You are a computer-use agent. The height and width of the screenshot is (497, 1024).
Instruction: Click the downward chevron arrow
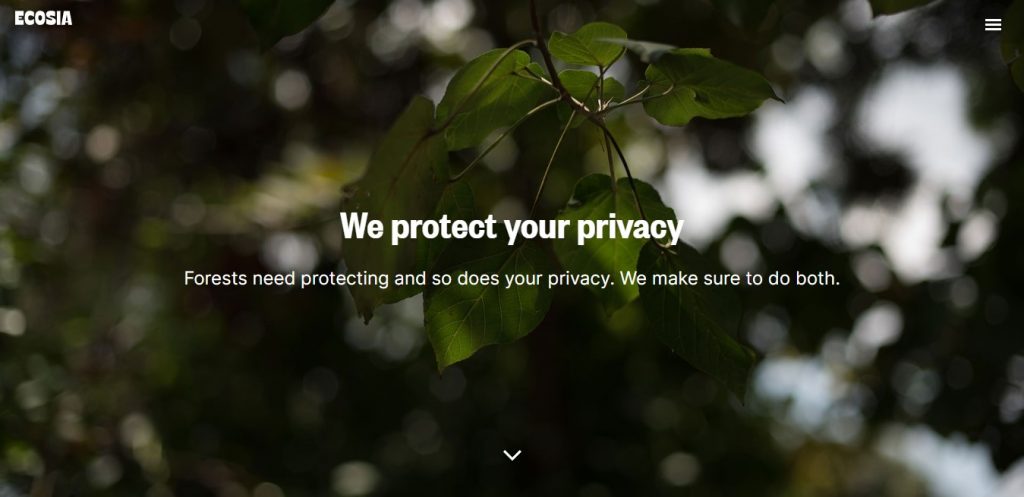[x=512, y=455]
